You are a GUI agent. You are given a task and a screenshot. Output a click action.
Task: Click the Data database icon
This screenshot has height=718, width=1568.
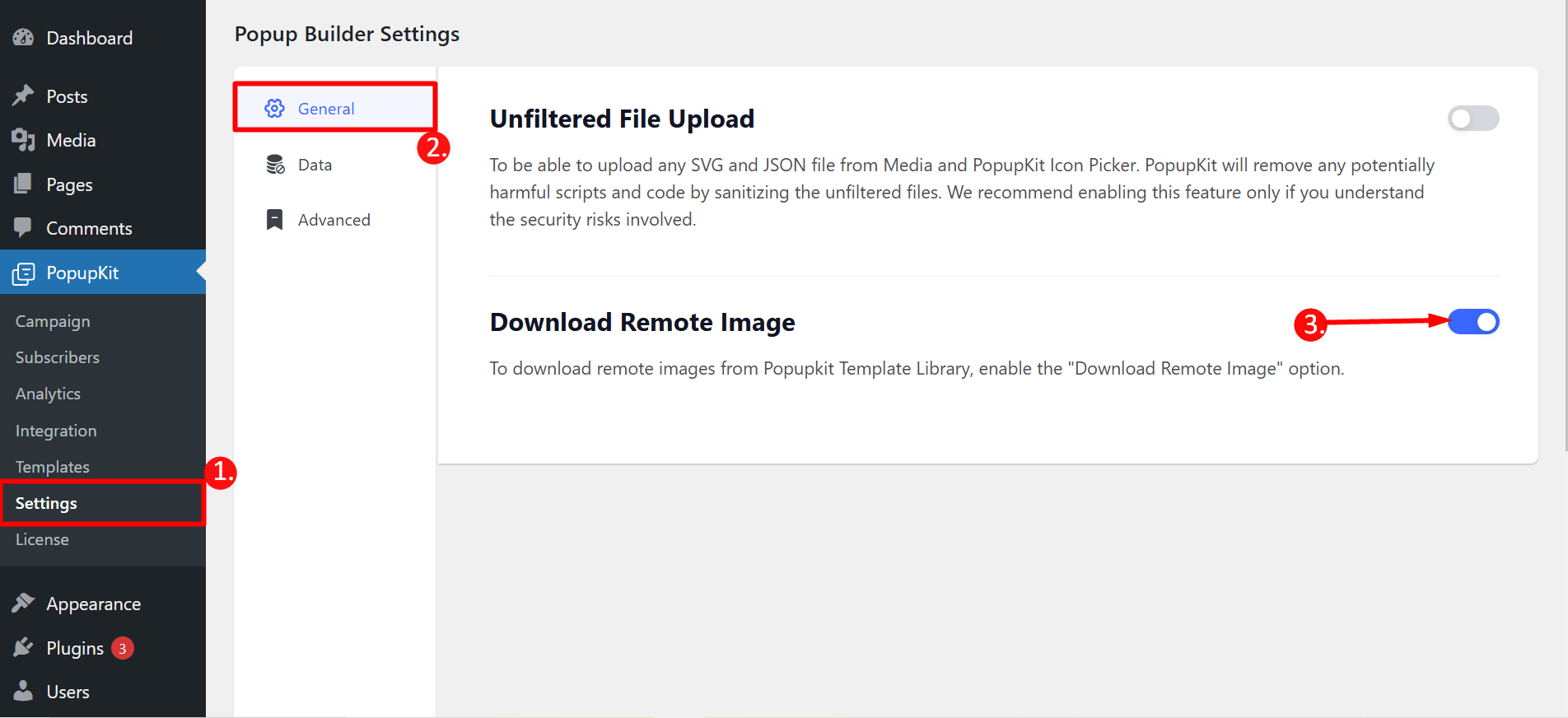[275, 165]
